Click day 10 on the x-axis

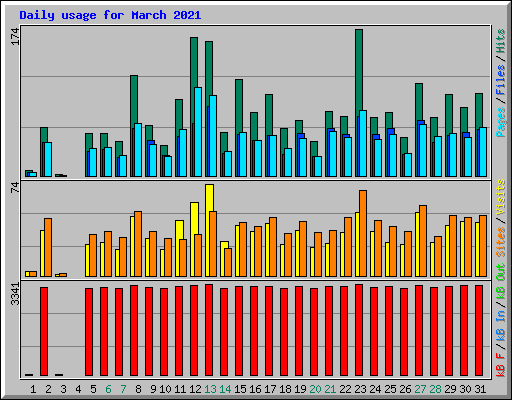coord(165,389)
